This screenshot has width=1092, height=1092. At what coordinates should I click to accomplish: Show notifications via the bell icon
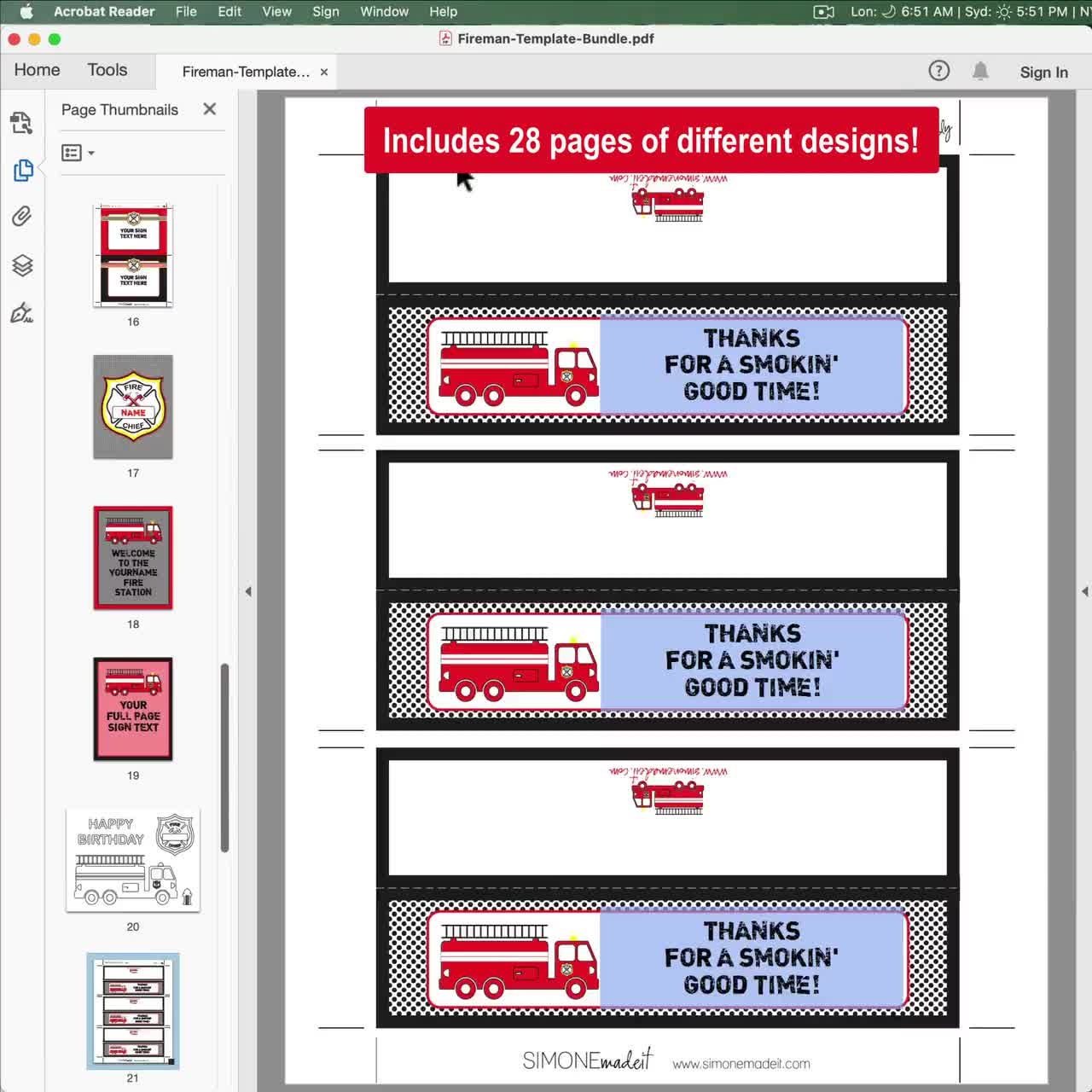980,72
